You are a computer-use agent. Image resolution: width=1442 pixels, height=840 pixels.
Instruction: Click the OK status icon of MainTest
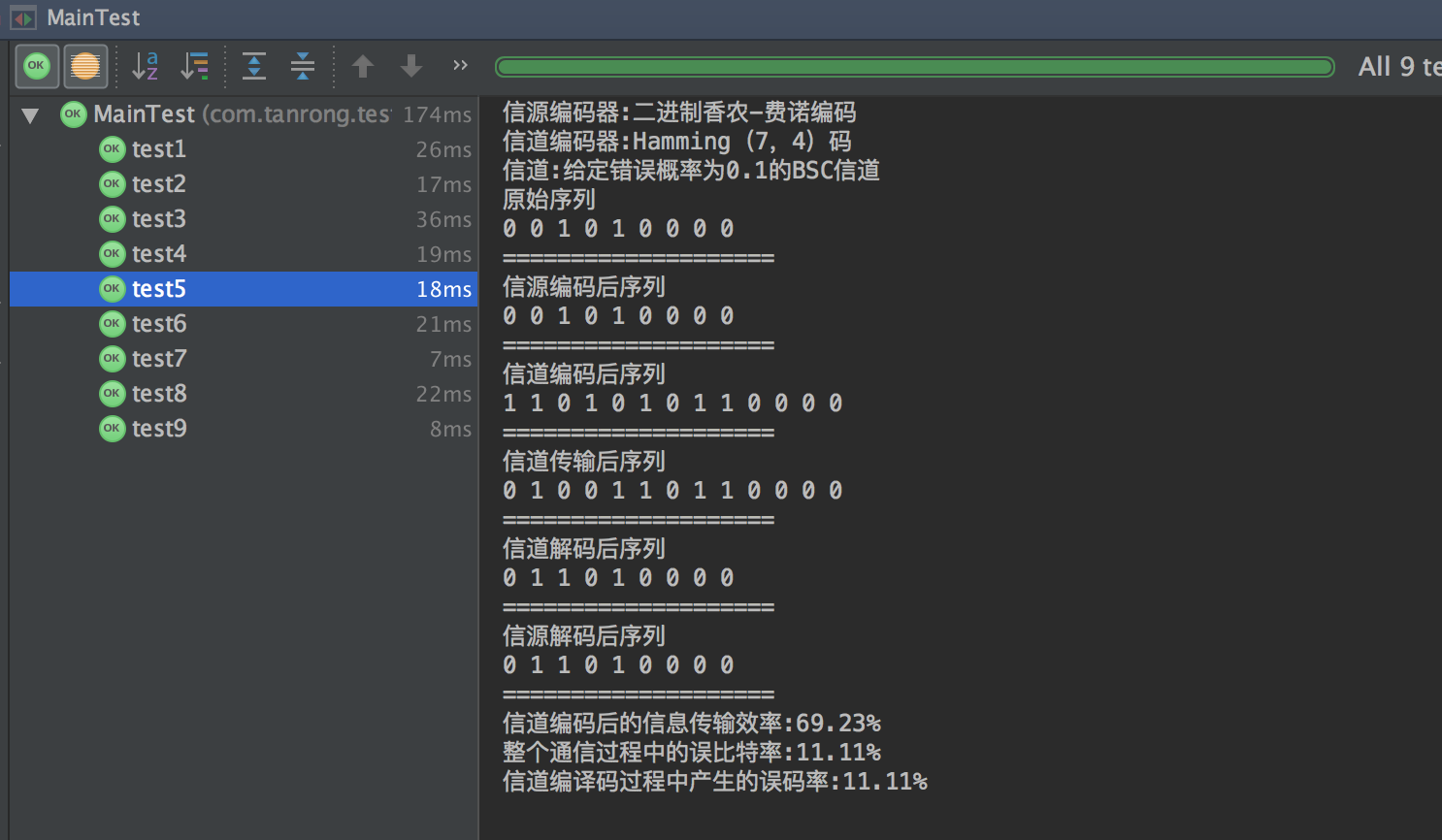coord(73,114)
